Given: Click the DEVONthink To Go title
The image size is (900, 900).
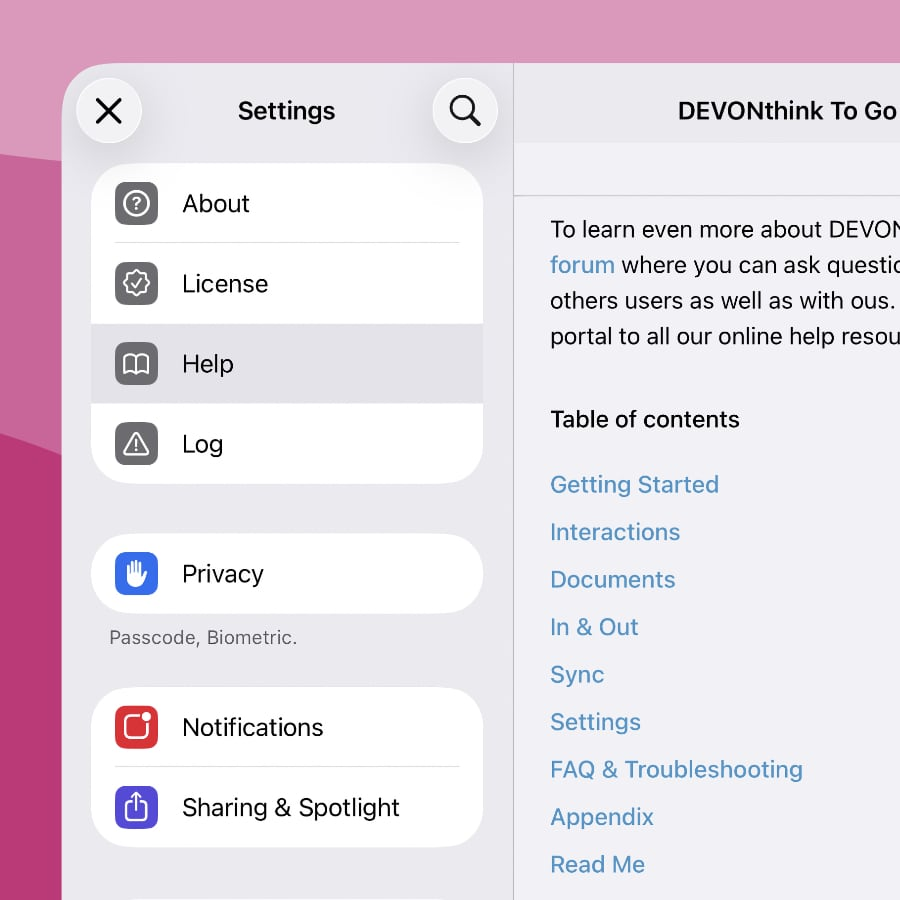Looking at the screenshot, I should (x=787, y=111).
